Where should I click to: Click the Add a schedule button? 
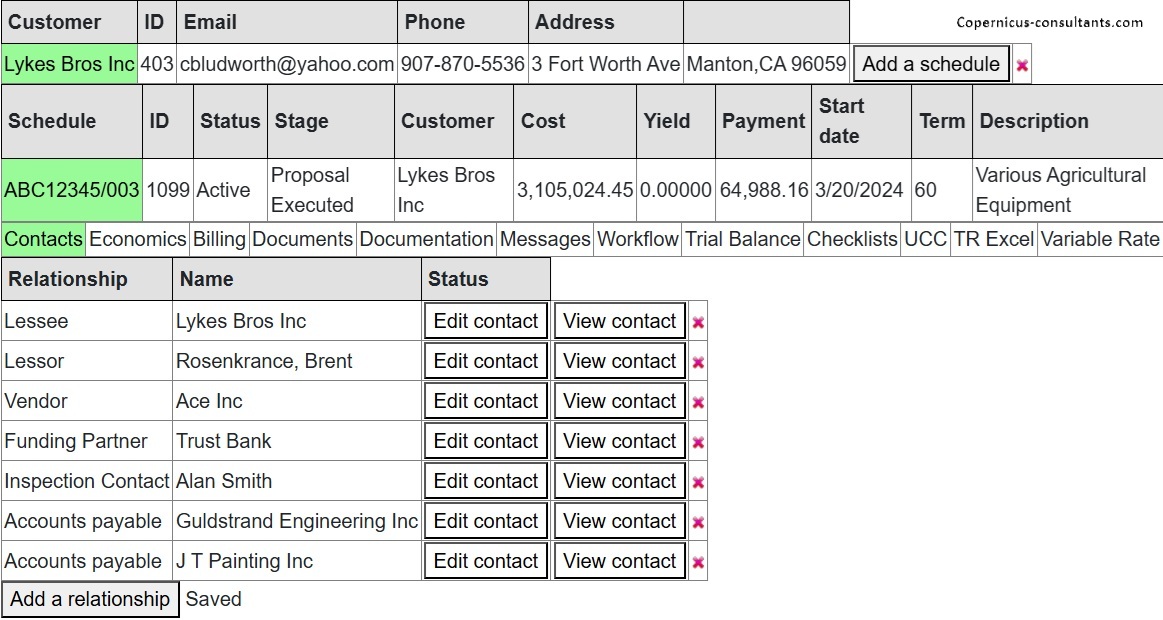click(x=930, y=64)
